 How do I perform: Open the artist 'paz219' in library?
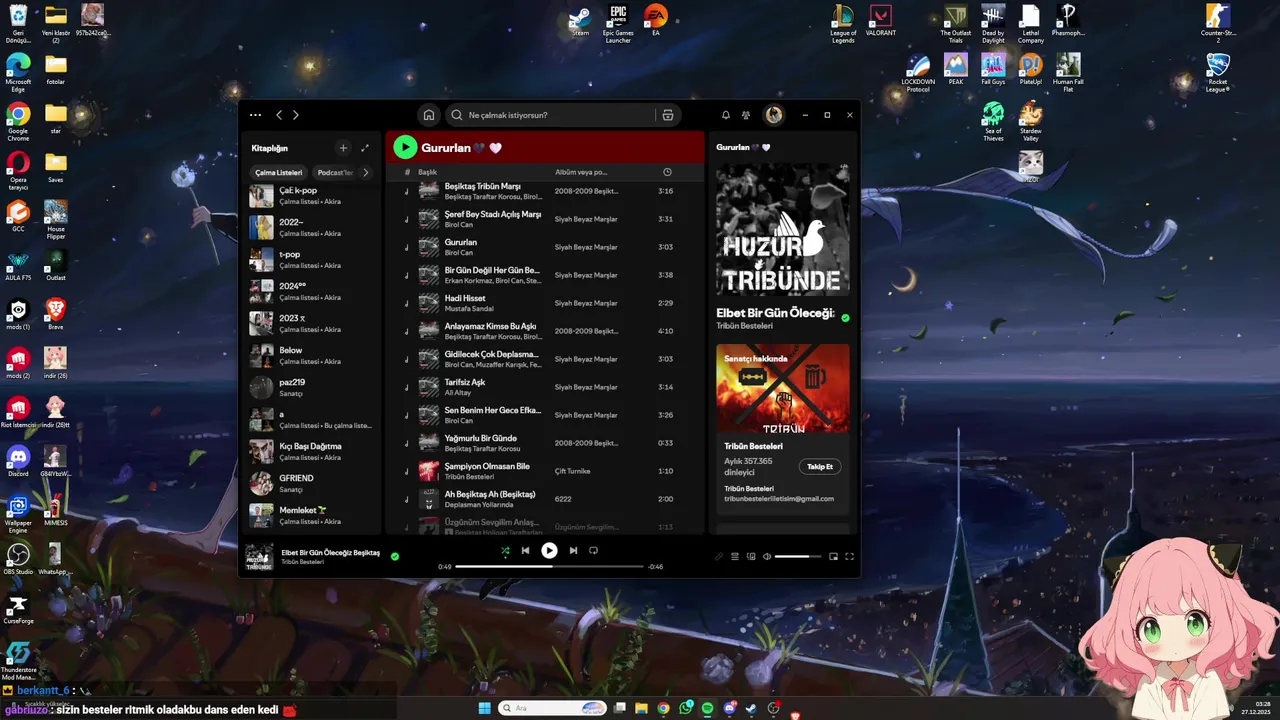(313, 388)
